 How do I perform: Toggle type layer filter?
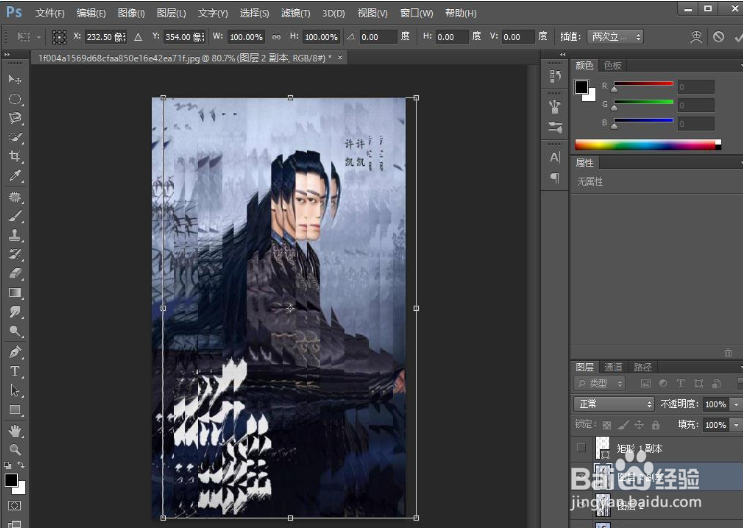(680, 383)
